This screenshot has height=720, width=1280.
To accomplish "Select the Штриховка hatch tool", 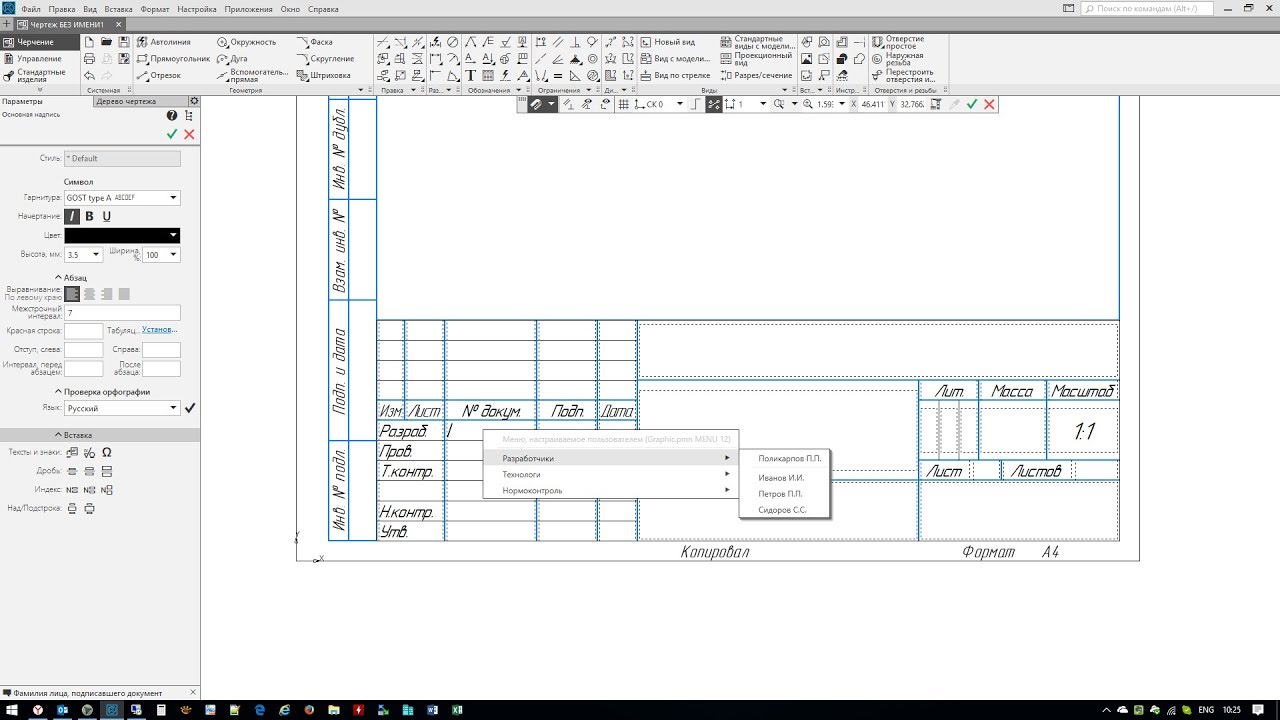I will point(324,75).
